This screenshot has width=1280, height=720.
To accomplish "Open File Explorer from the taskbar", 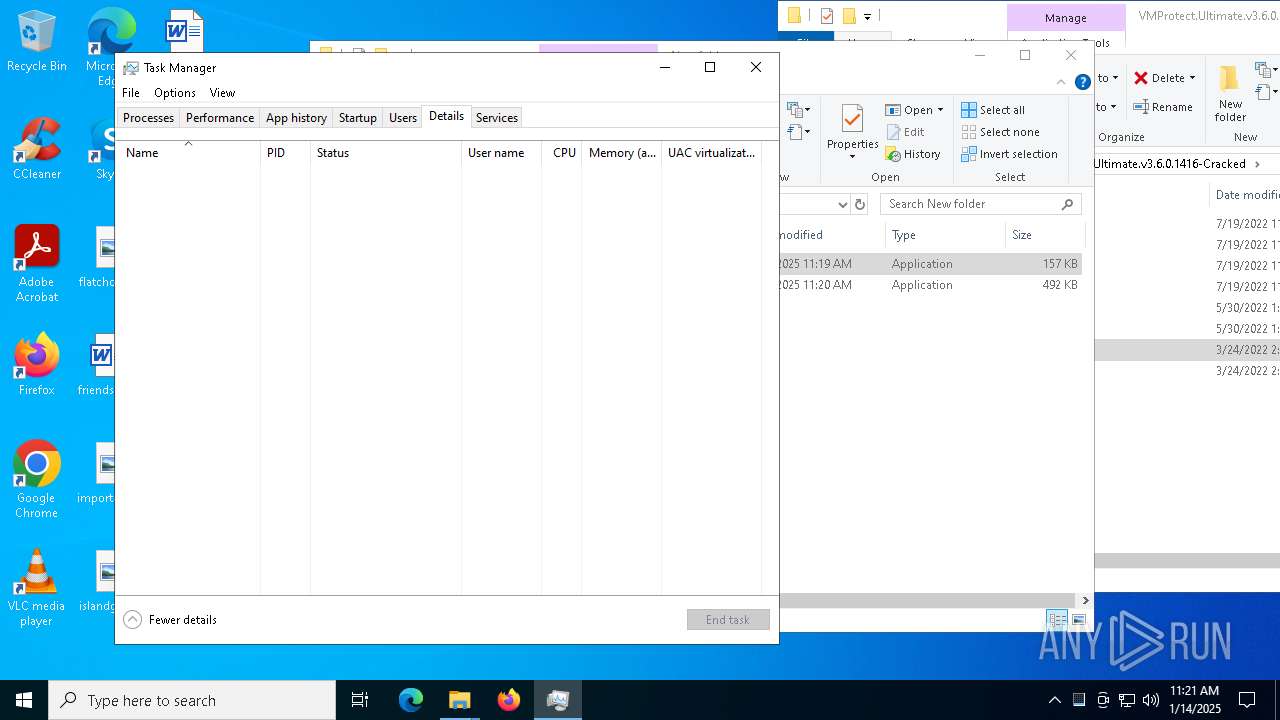I will [460, 700].
